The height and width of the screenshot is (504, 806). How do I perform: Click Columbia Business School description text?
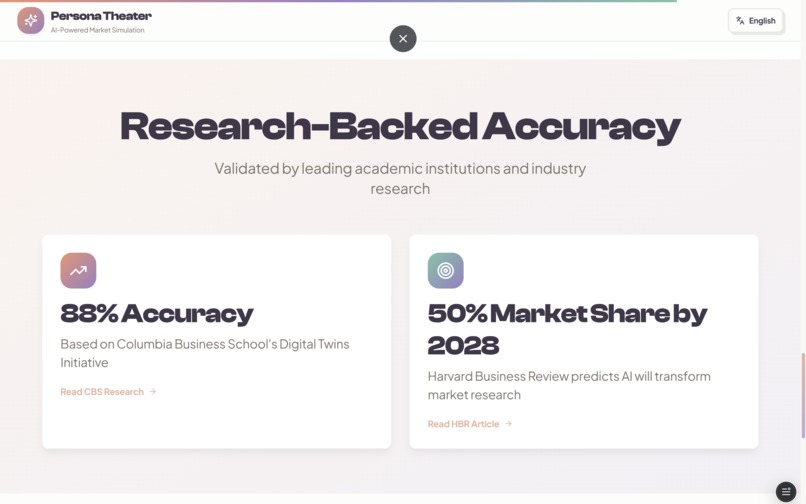coord(205,353)
